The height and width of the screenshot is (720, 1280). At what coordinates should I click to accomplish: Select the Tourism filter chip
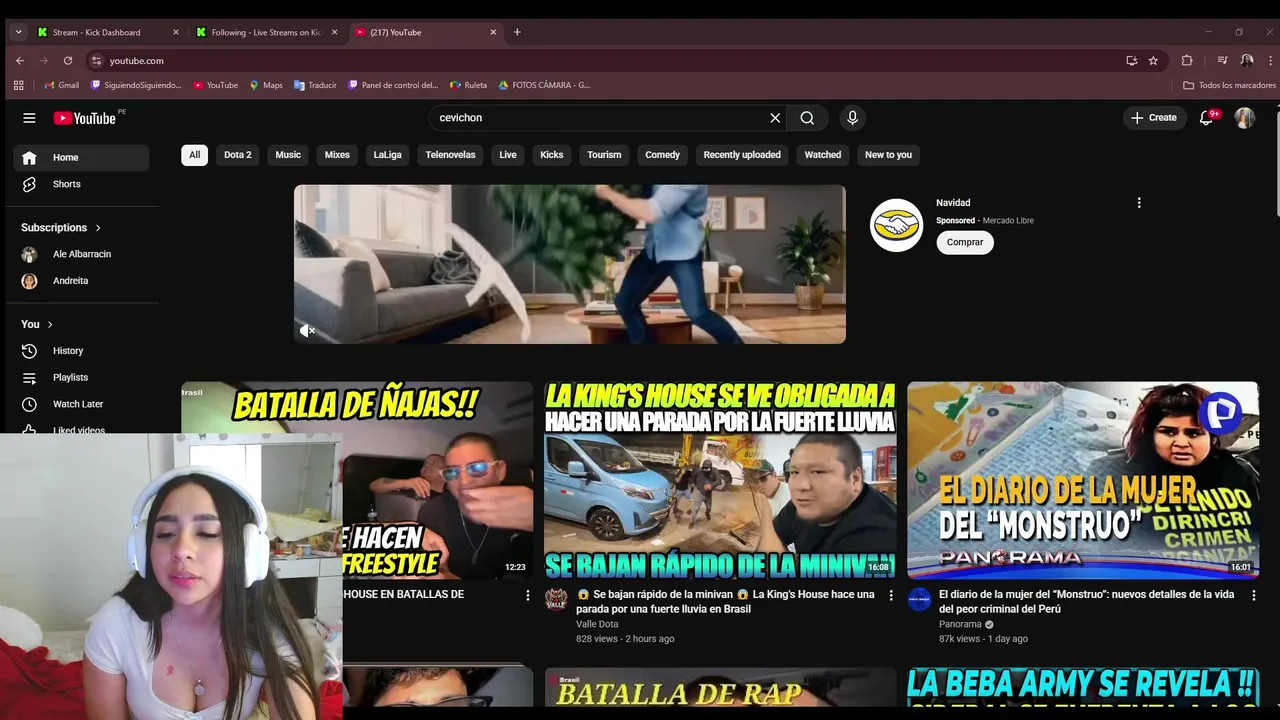point(604,155)
